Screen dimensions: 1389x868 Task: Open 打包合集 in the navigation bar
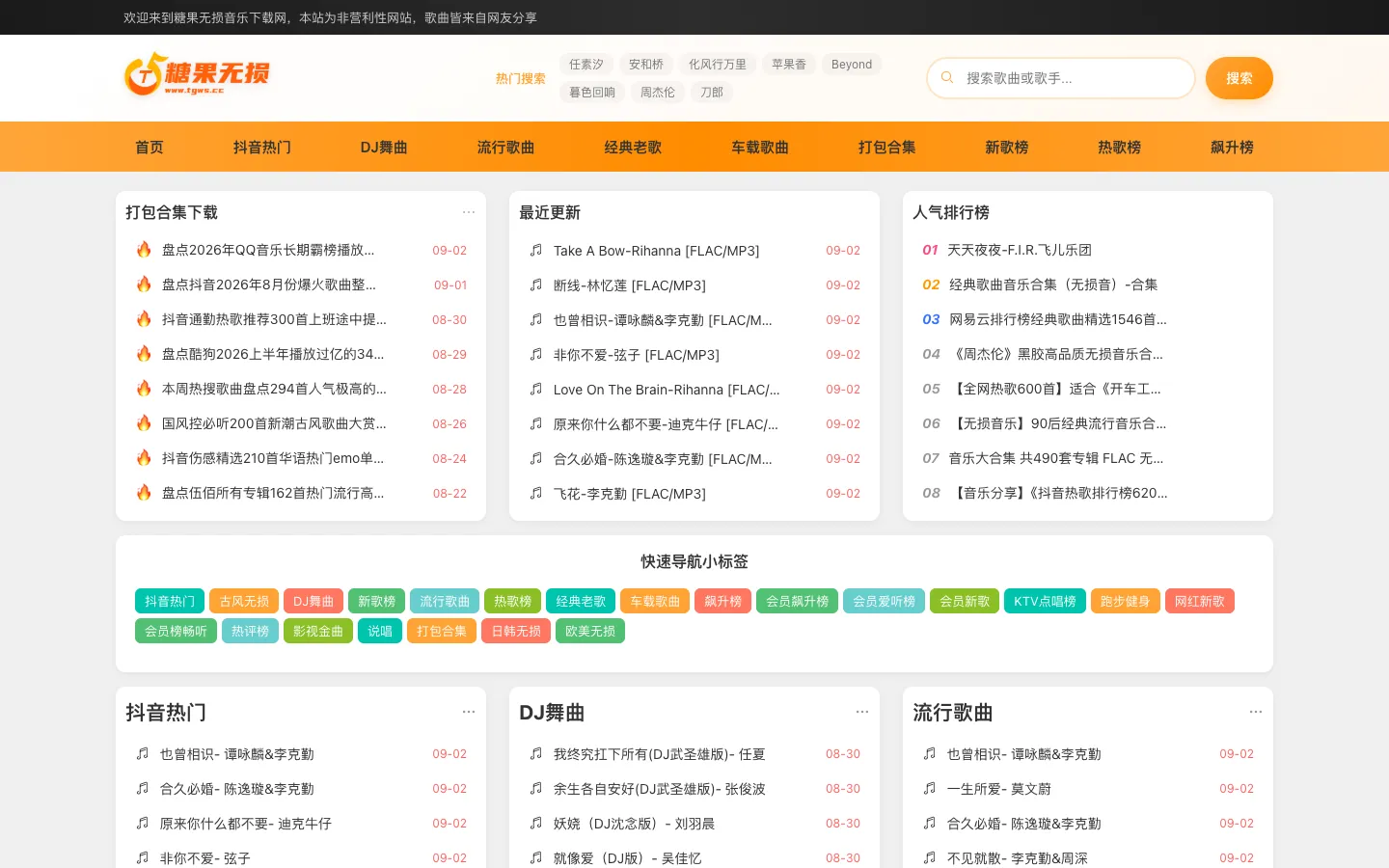point(887,147)
